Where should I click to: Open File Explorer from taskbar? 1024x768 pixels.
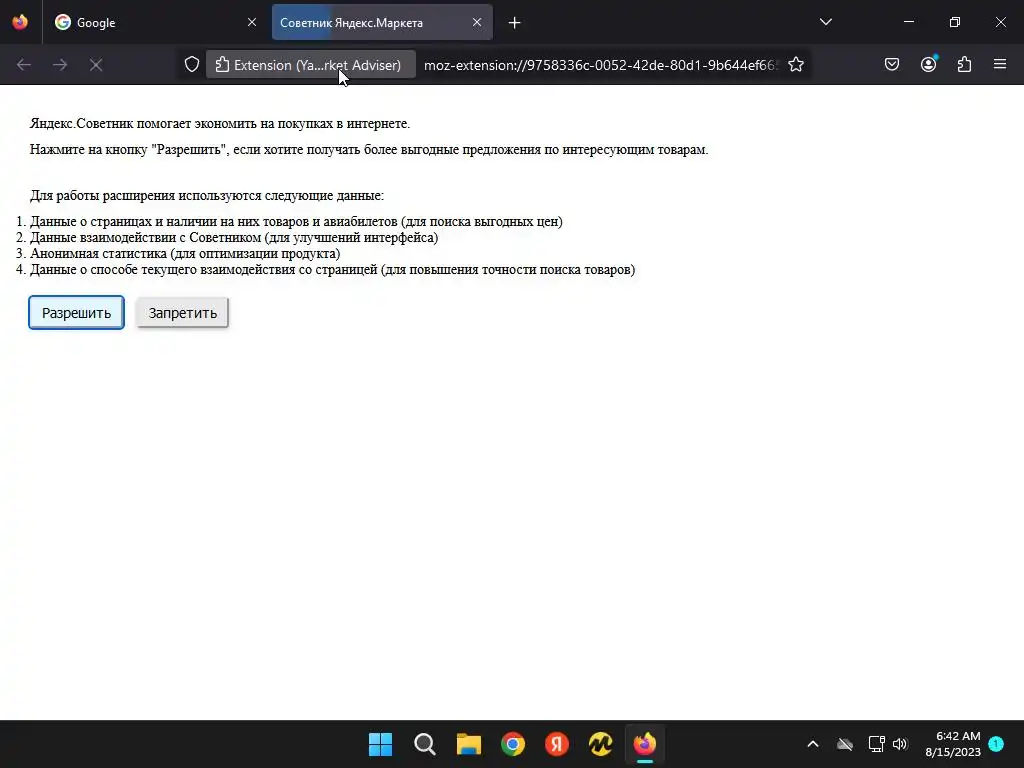468,744
